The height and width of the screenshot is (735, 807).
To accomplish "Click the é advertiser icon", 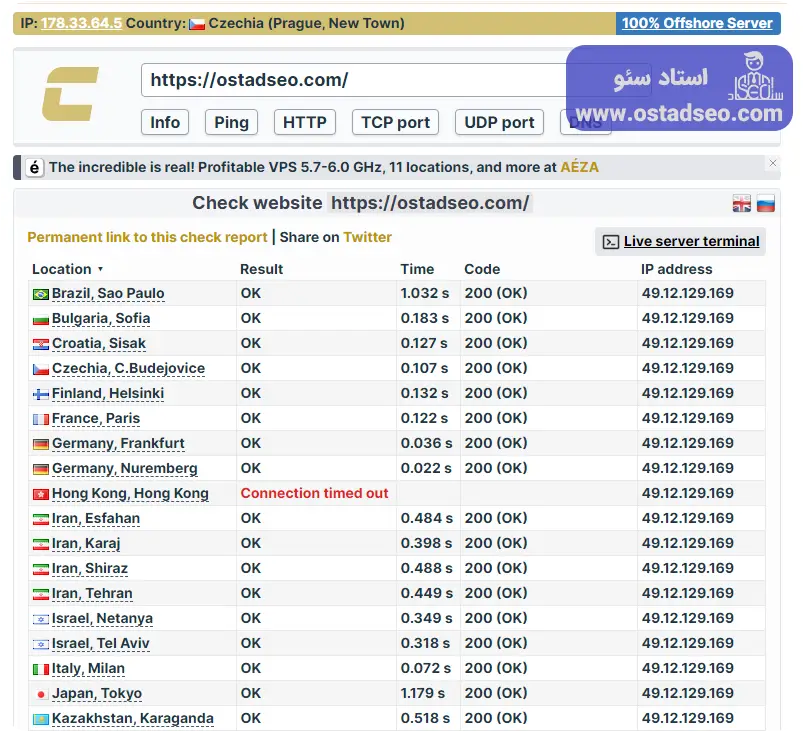I will point(34,168).
